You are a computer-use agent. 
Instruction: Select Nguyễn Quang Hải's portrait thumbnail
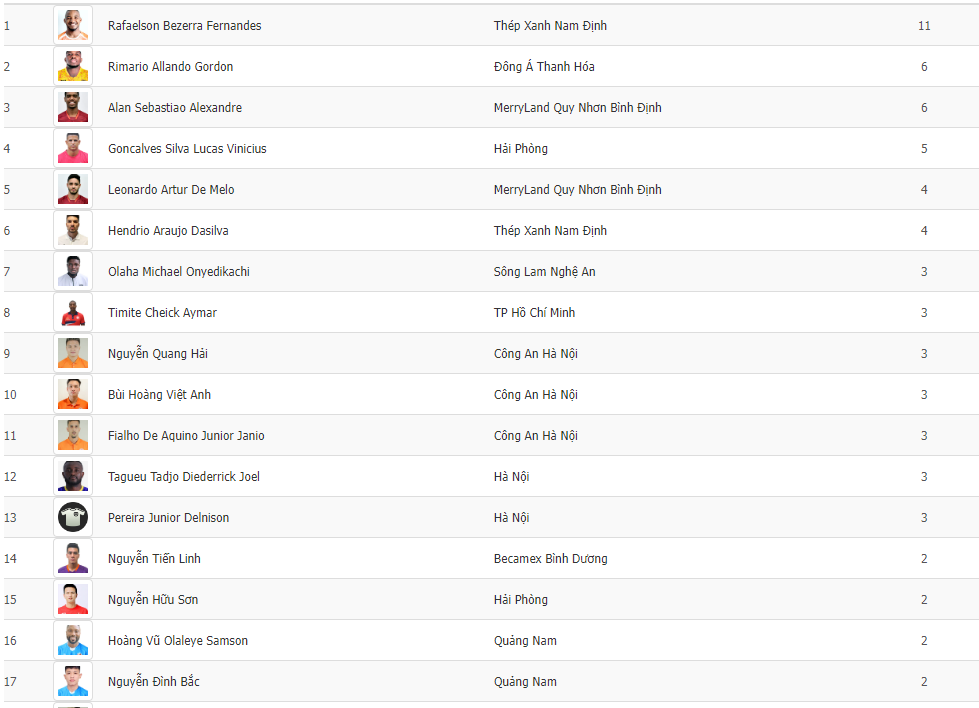(73, 353)
